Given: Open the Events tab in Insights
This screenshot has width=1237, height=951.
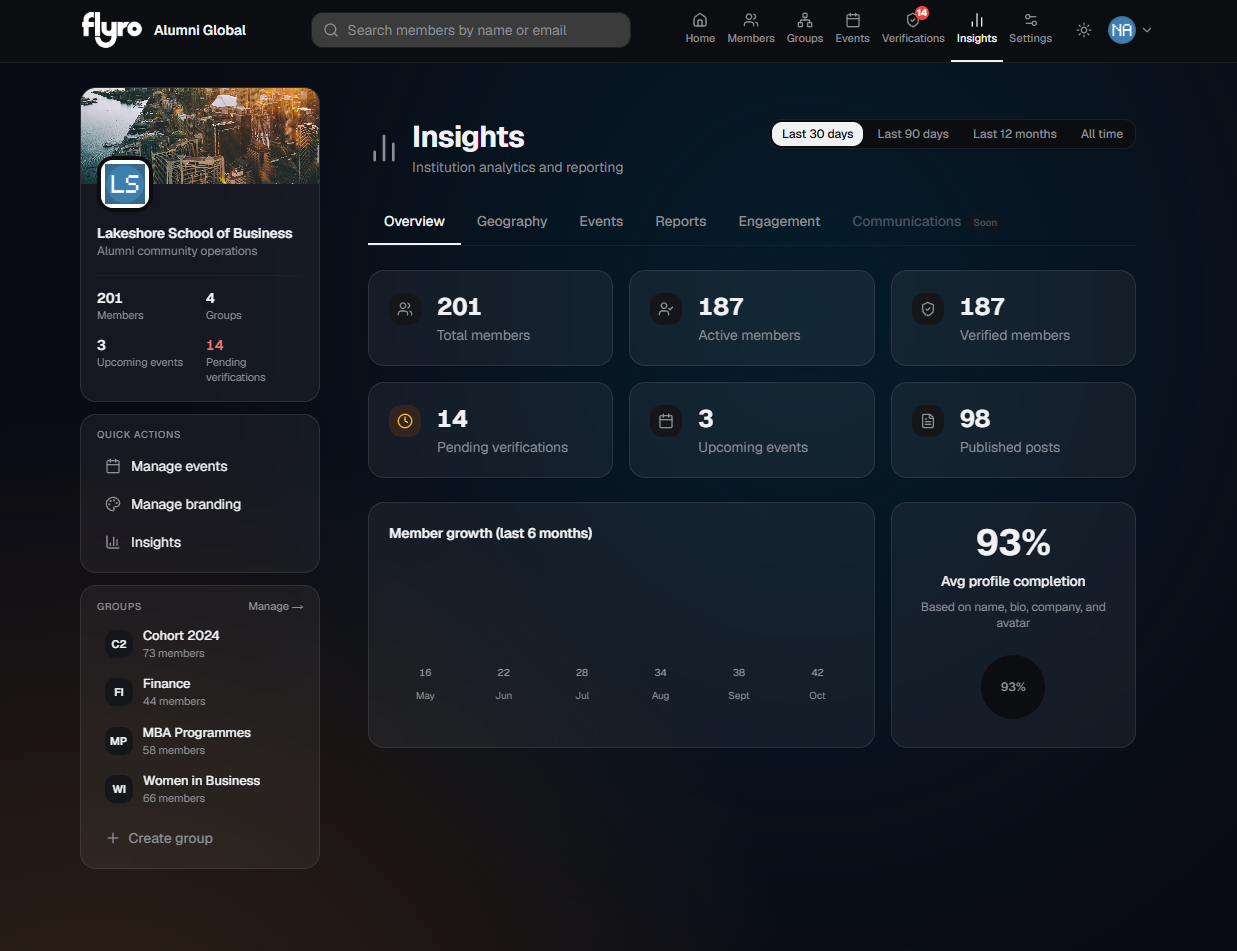Looking at the screenshot, I should click(x=601, y=221).
